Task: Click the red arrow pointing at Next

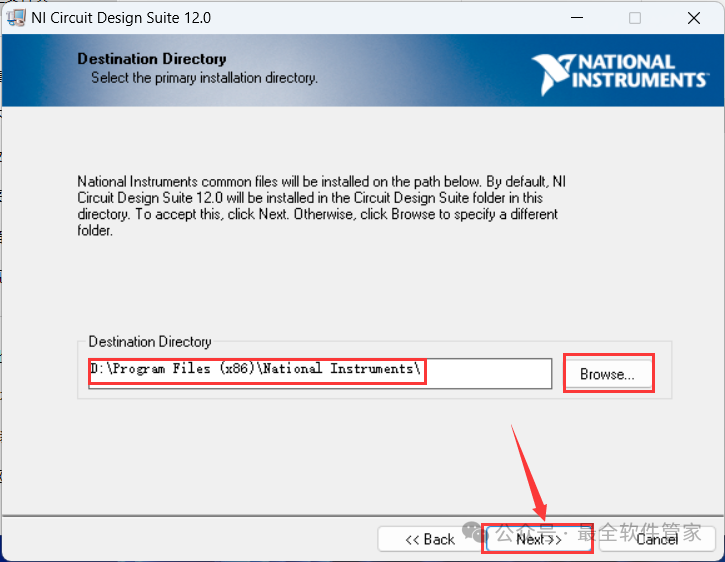Action: click(528, 470)
